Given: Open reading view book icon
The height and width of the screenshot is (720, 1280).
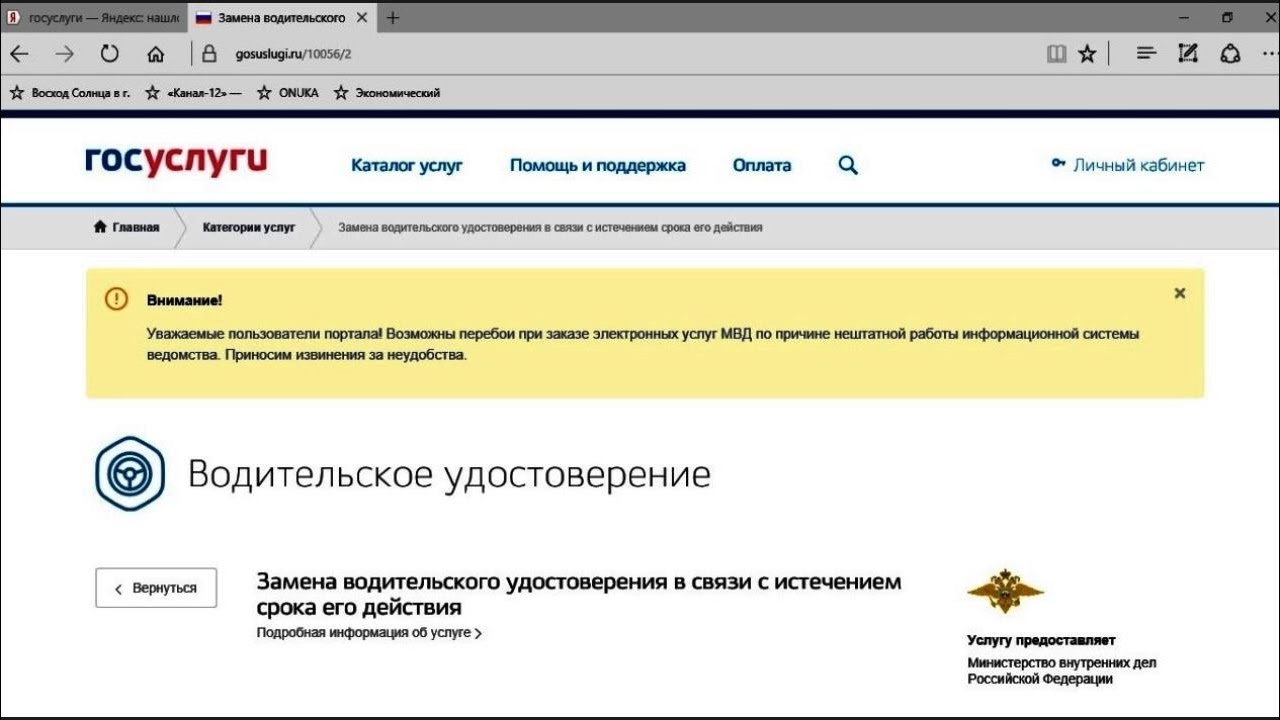Looking at the screenshot, I should pos(1056,54).
